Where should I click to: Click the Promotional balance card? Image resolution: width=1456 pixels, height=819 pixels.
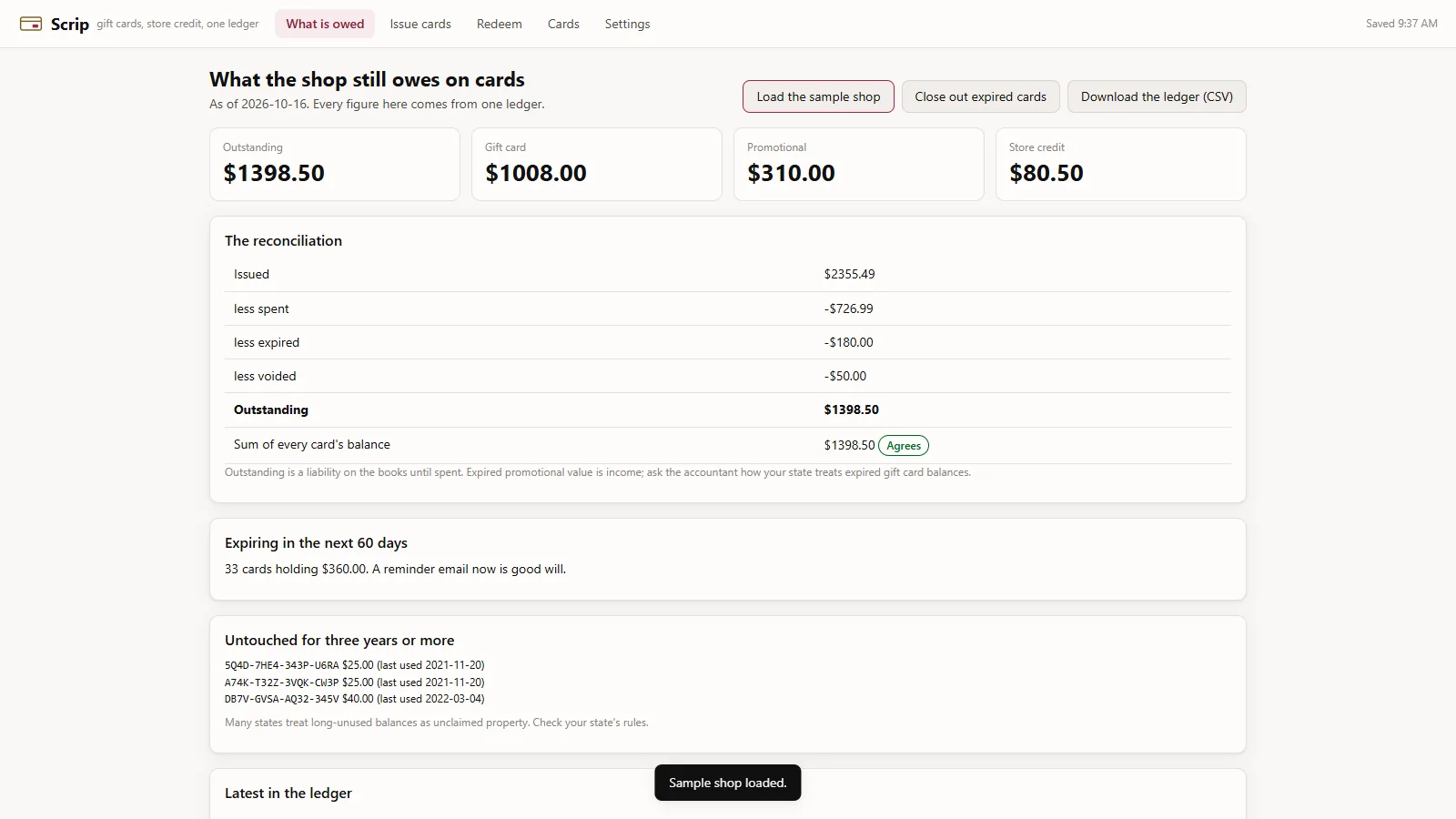tap(859, 164)
